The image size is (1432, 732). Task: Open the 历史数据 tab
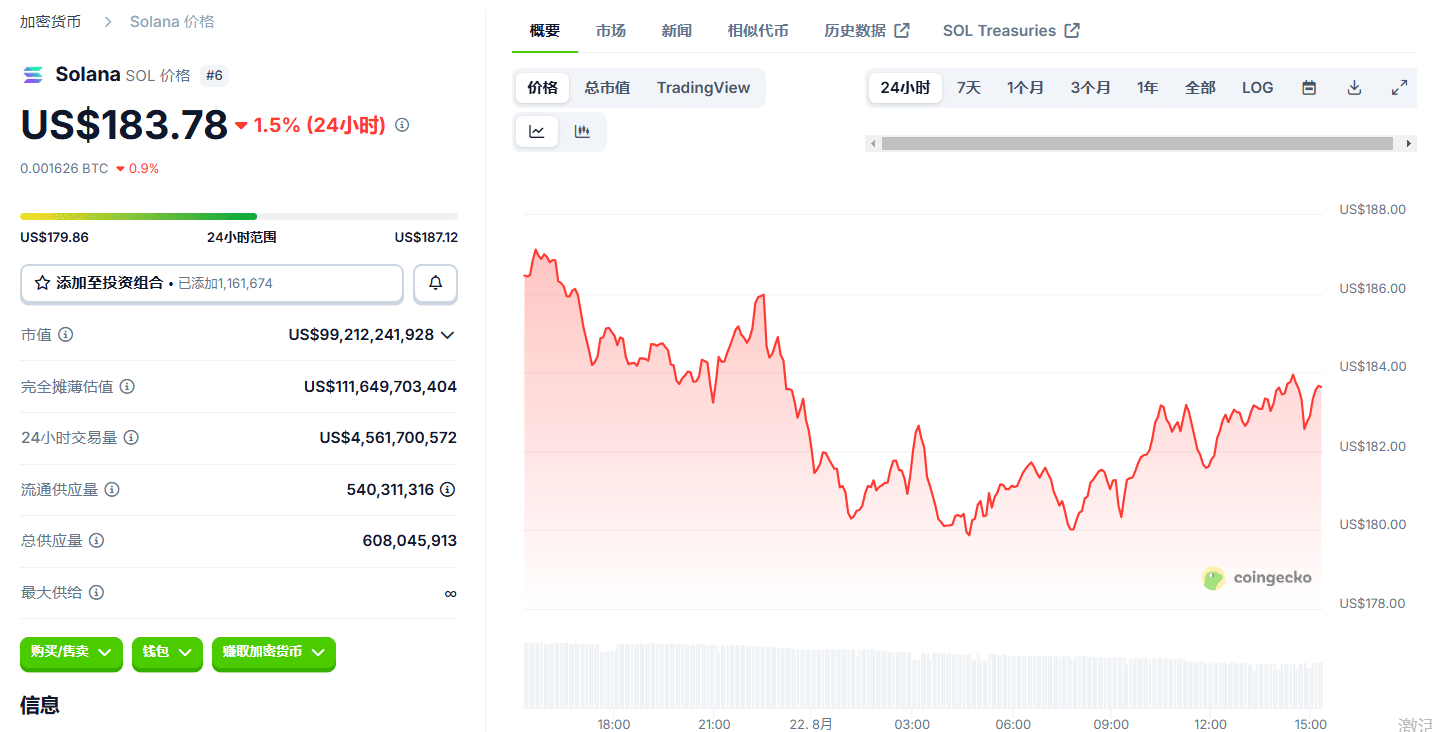pyautogui.click(x=866, y=30)
